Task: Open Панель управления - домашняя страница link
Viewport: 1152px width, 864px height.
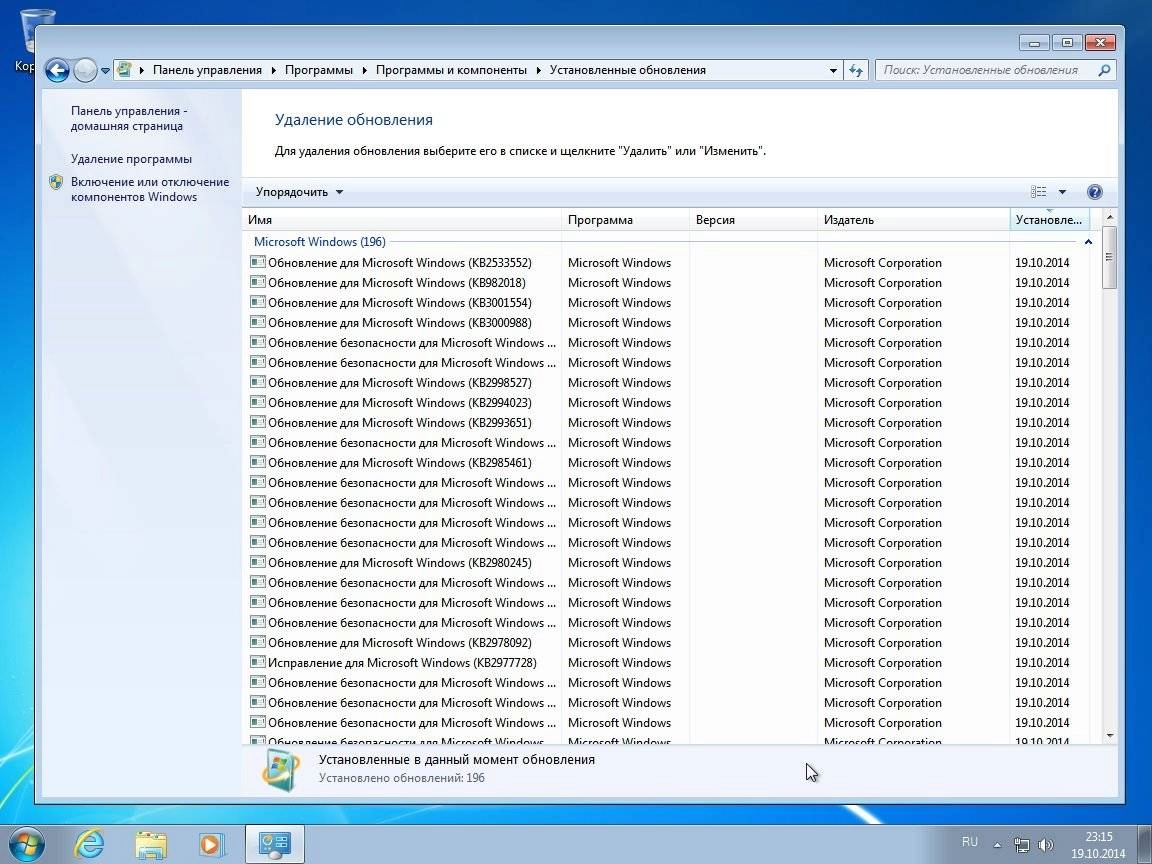Action: click(129, 118)
